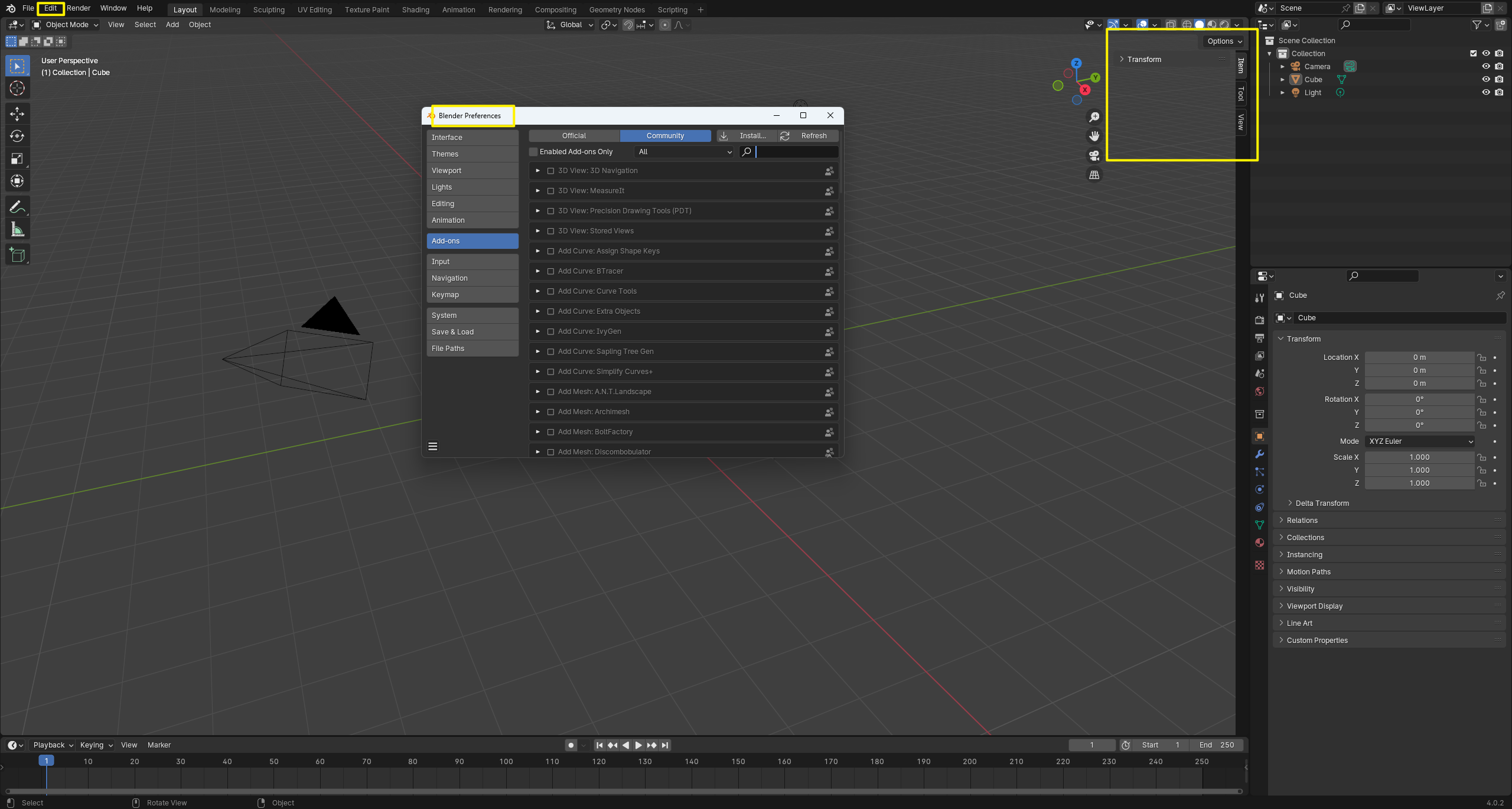Screen dimensions: 1512x809
Task: Select the Add Cube tool
Action: click(17, 254)
